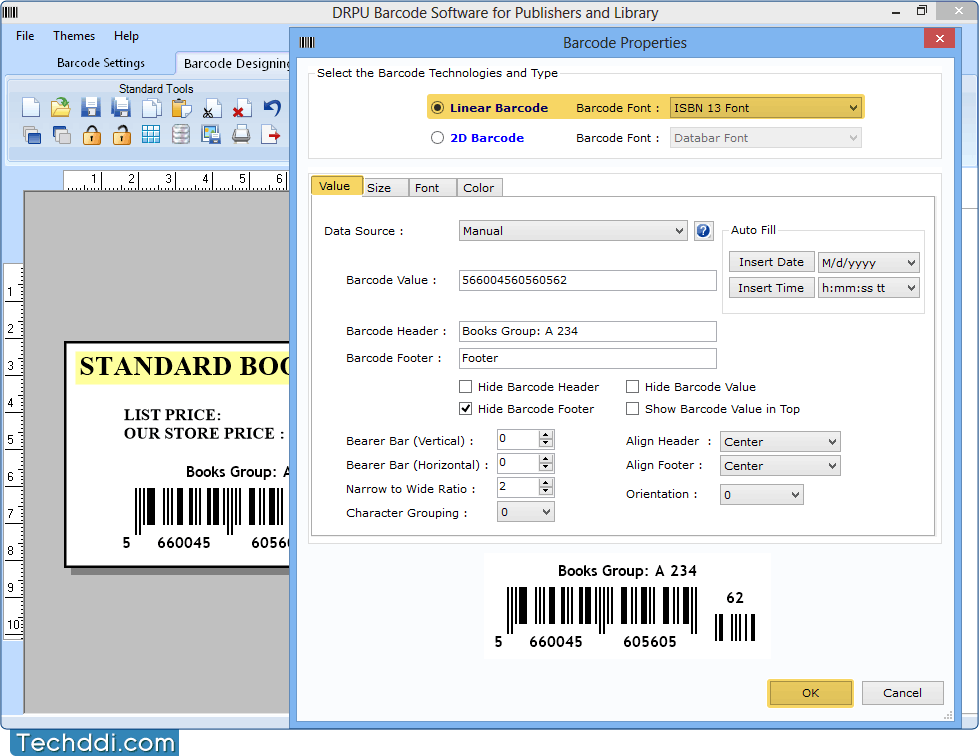Open the Align Footer dropdown
979x756 pixels.
780,466
